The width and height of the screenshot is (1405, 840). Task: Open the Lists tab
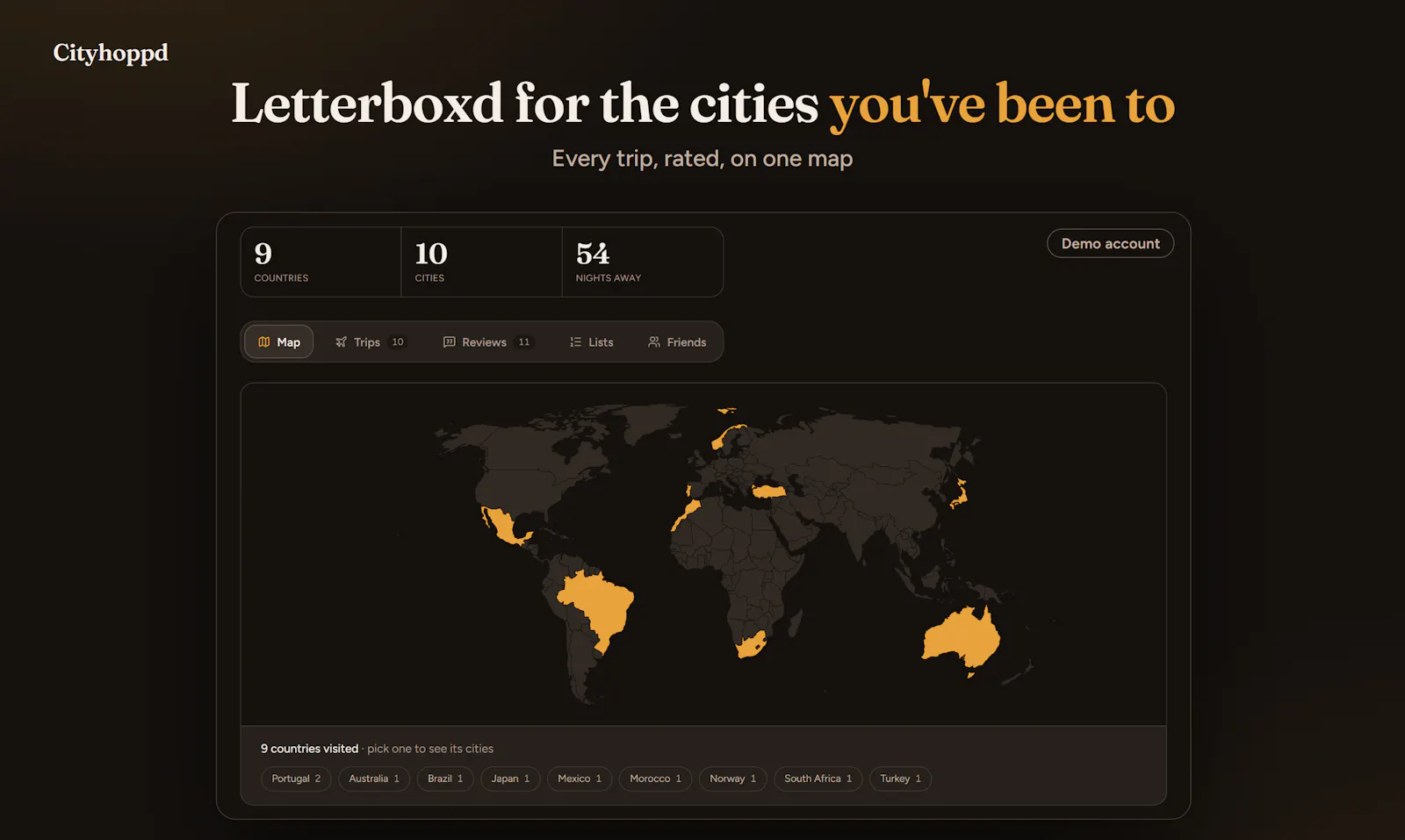(592, 342)
